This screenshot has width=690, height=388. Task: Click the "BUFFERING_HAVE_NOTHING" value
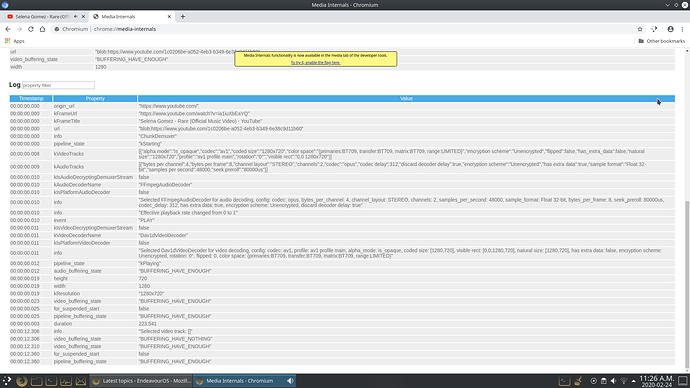coord(176,339)
